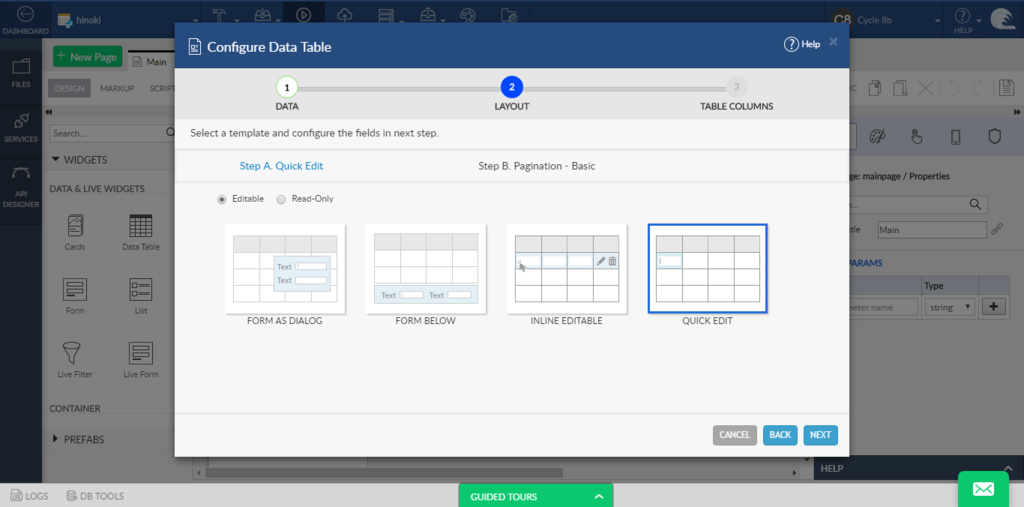Click the database server icon in the top toolbar
The width and height of the screenshot is (1024, 507).
click(x=387, y=15)
